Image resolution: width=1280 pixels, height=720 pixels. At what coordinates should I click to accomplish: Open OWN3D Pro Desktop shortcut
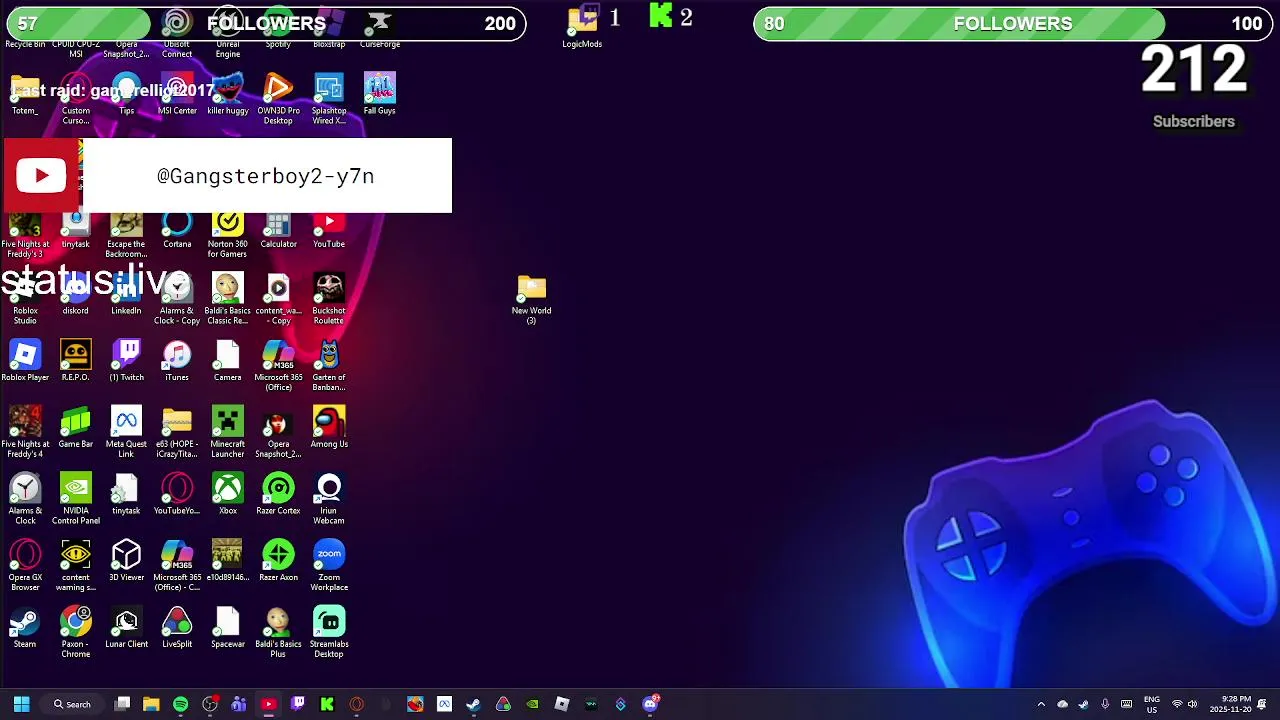pyautogui.click(x=278, y=99)
